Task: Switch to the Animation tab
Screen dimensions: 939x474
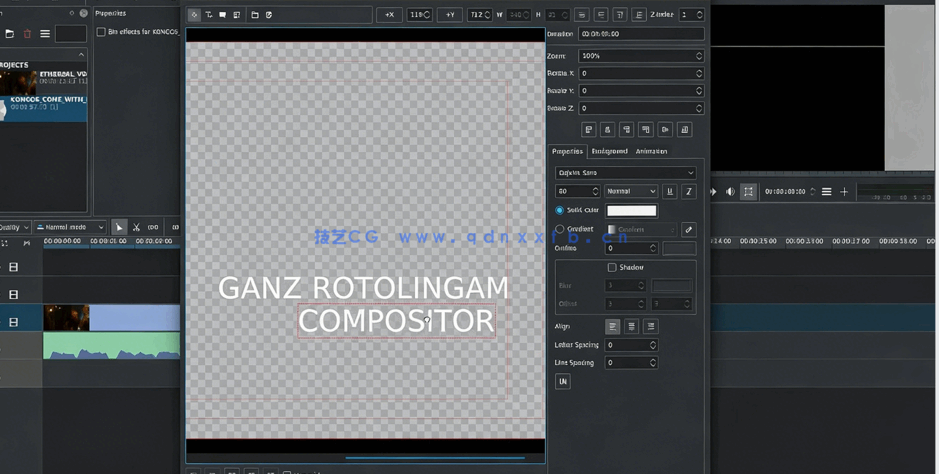Action: tap(651, 151)
